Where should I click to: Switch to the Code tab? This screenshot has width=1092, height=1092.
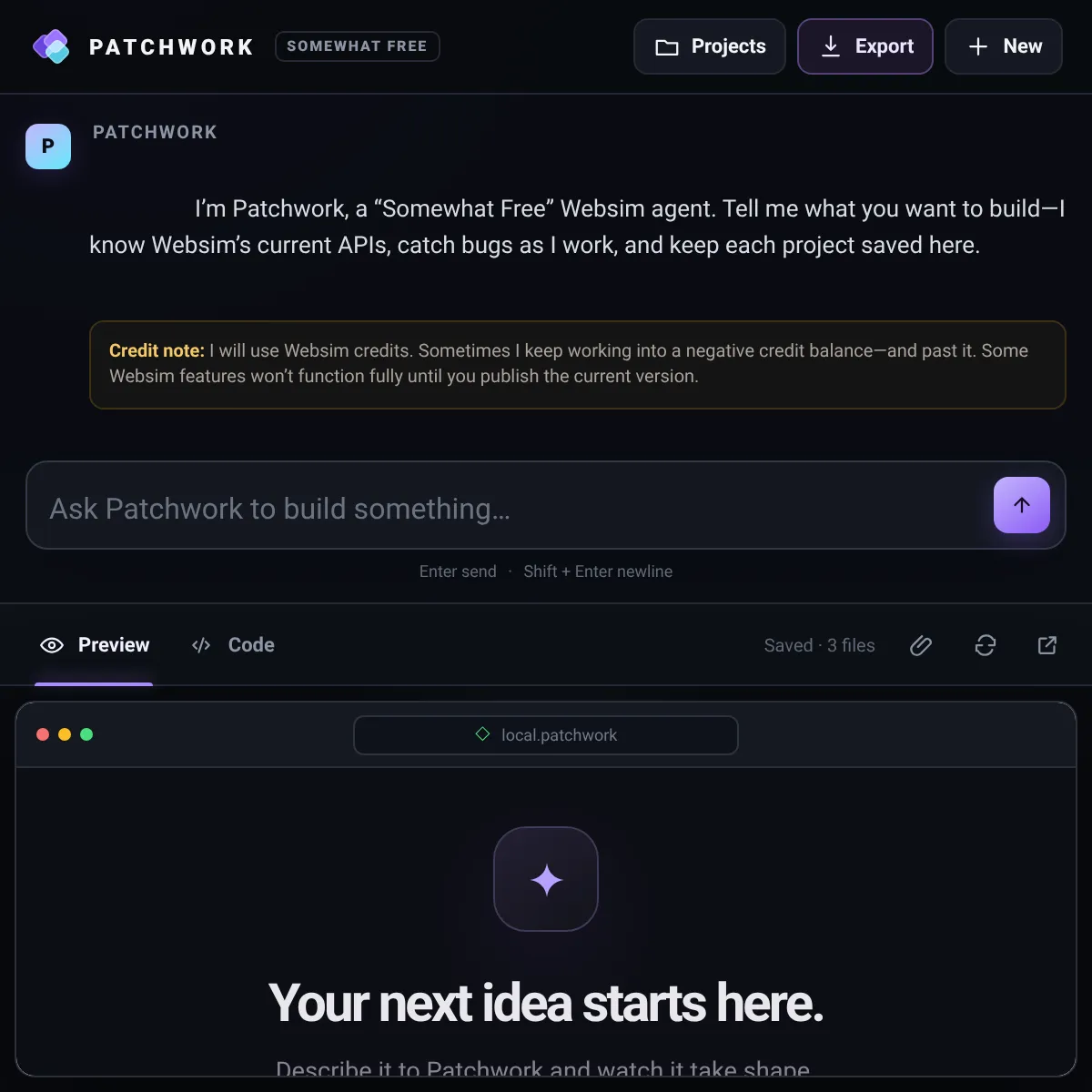[x=233, y=645]
